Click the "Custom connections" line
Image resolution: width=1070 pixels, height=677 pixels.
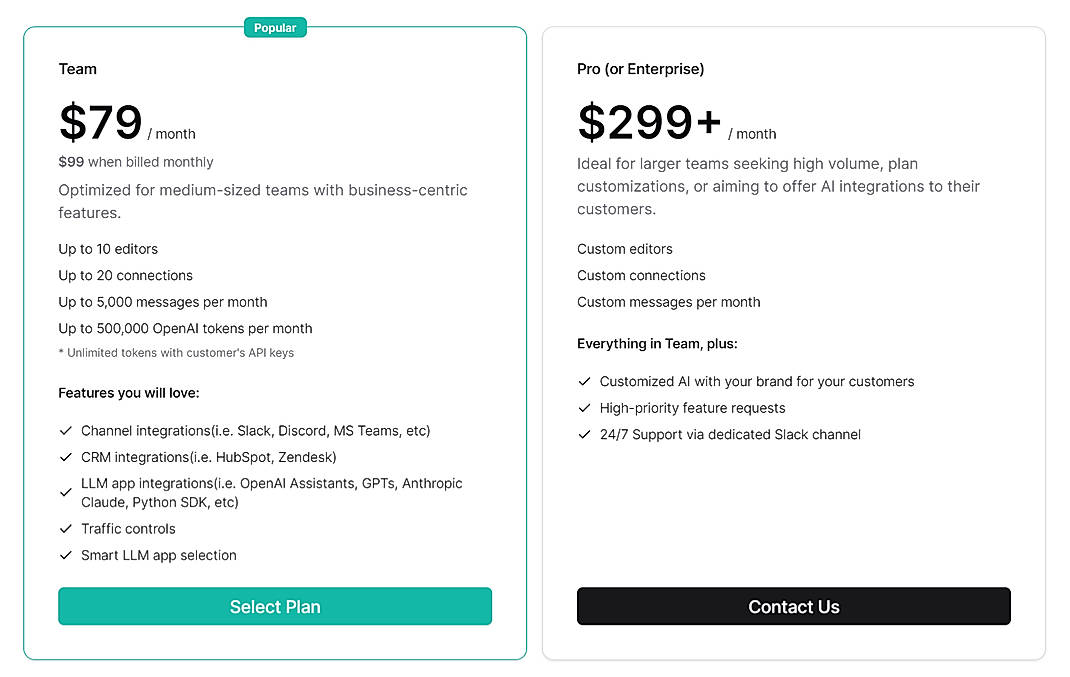(x=641, y=275)
